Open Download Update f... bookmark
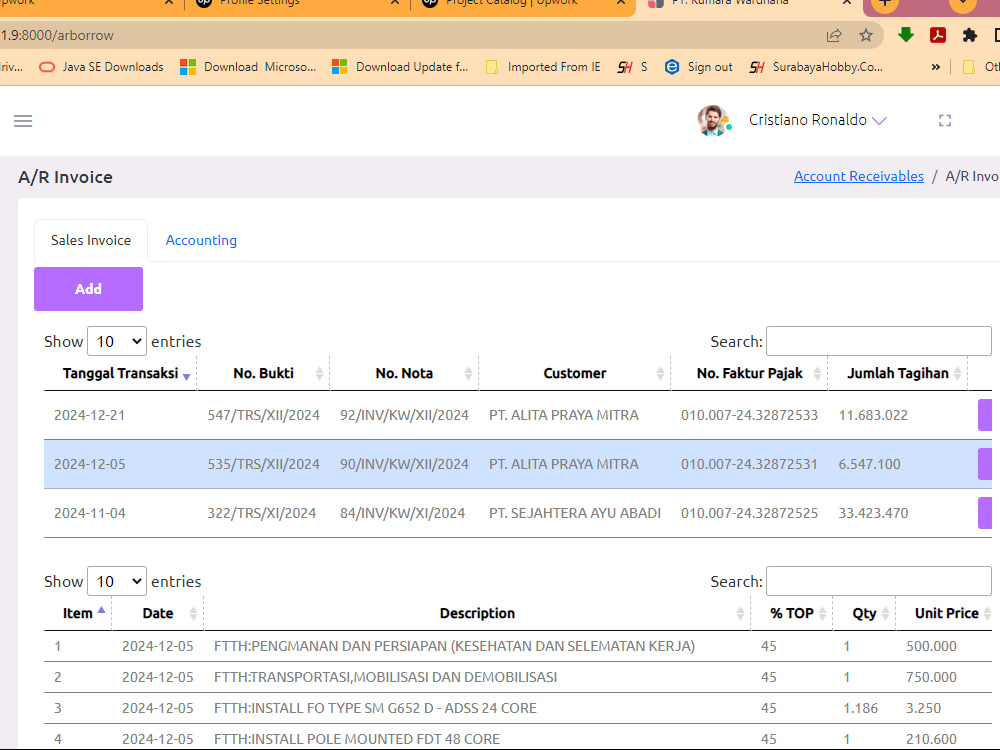The image size is (1000, 750). click(x=400, y=67)
